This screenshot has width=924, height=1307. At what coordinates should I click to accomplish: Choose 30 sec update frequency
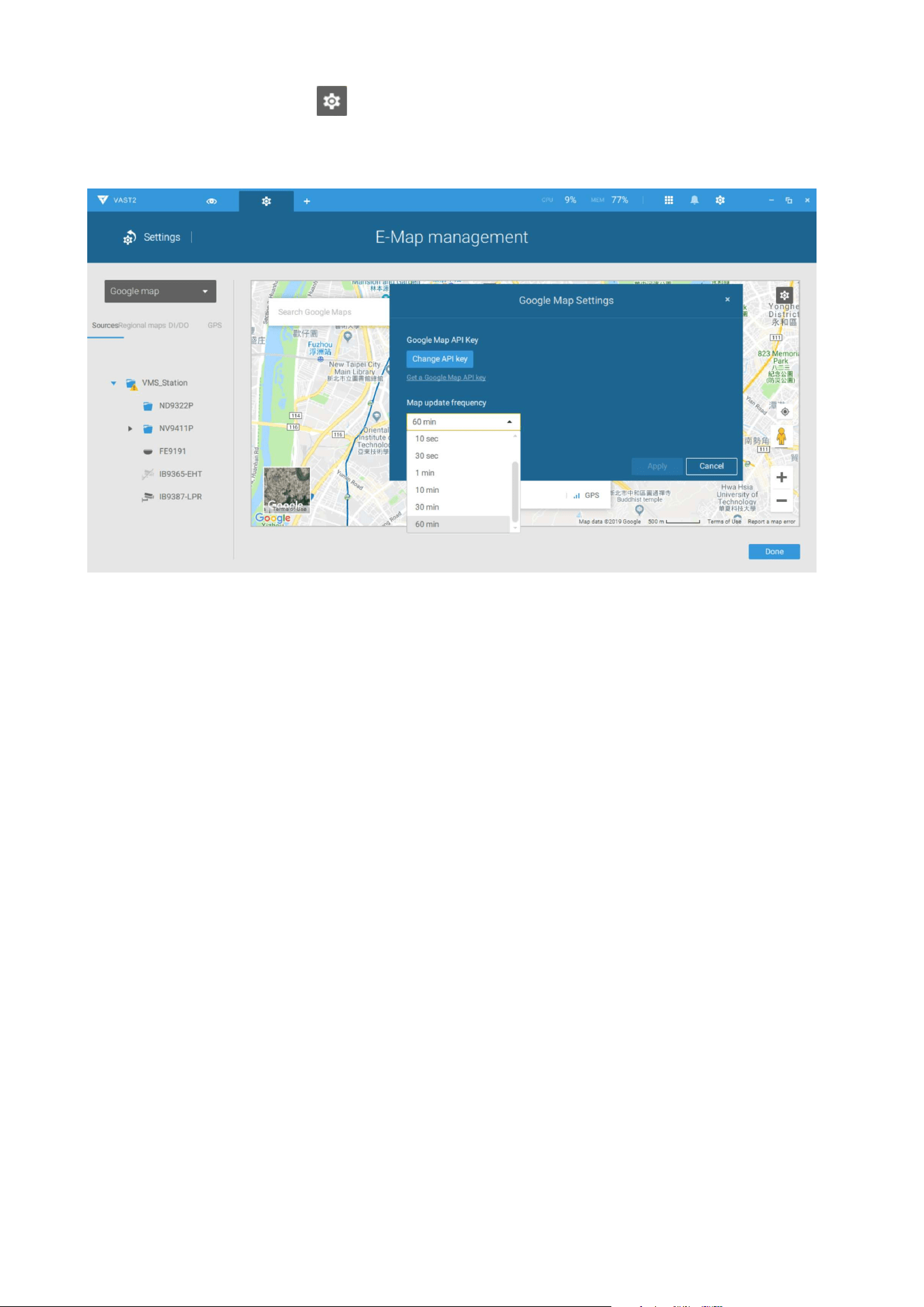460,456
